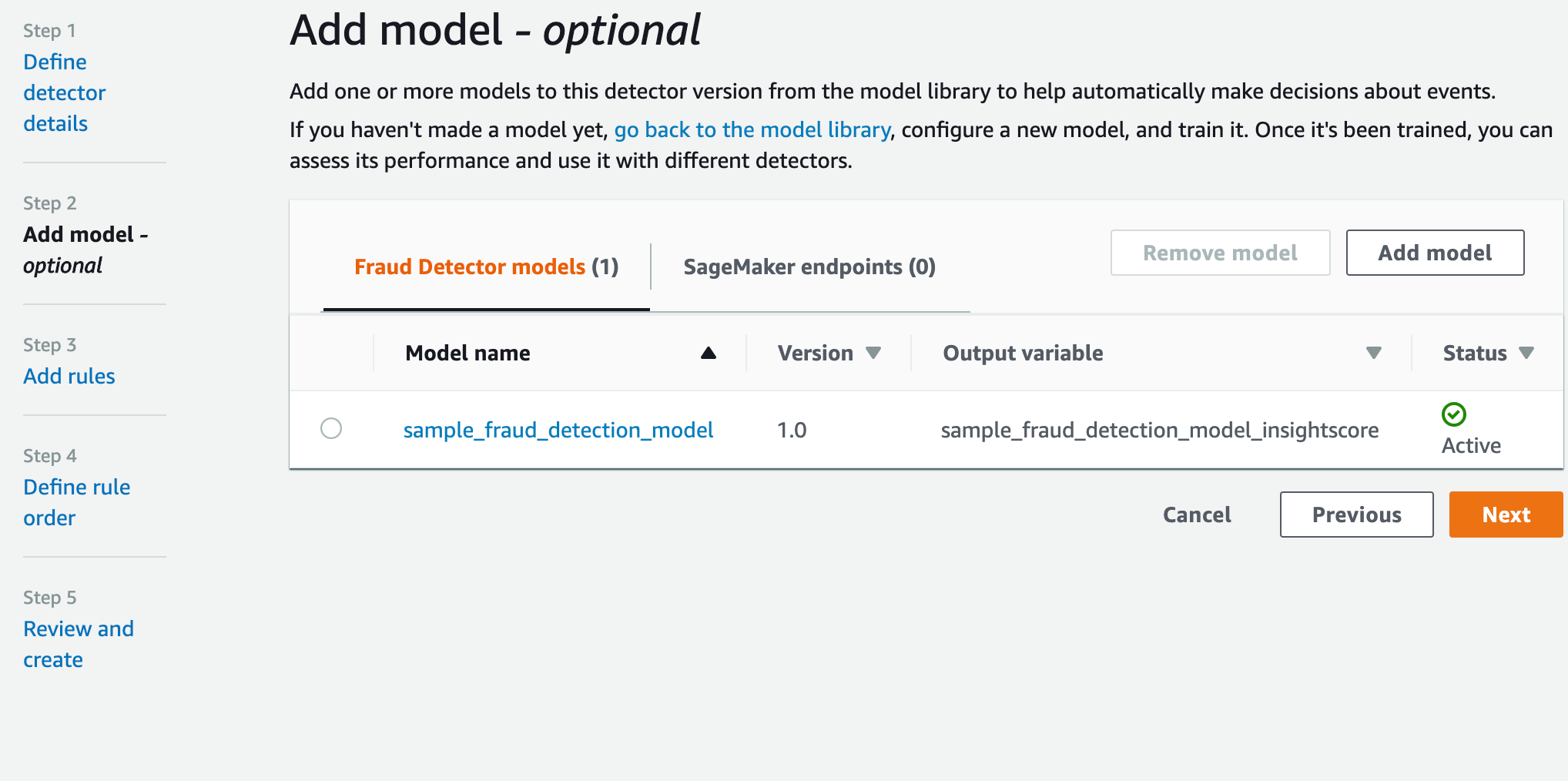Jump to the Add rules step
This screenshot has height=781, width=1568.
(69, 376)
